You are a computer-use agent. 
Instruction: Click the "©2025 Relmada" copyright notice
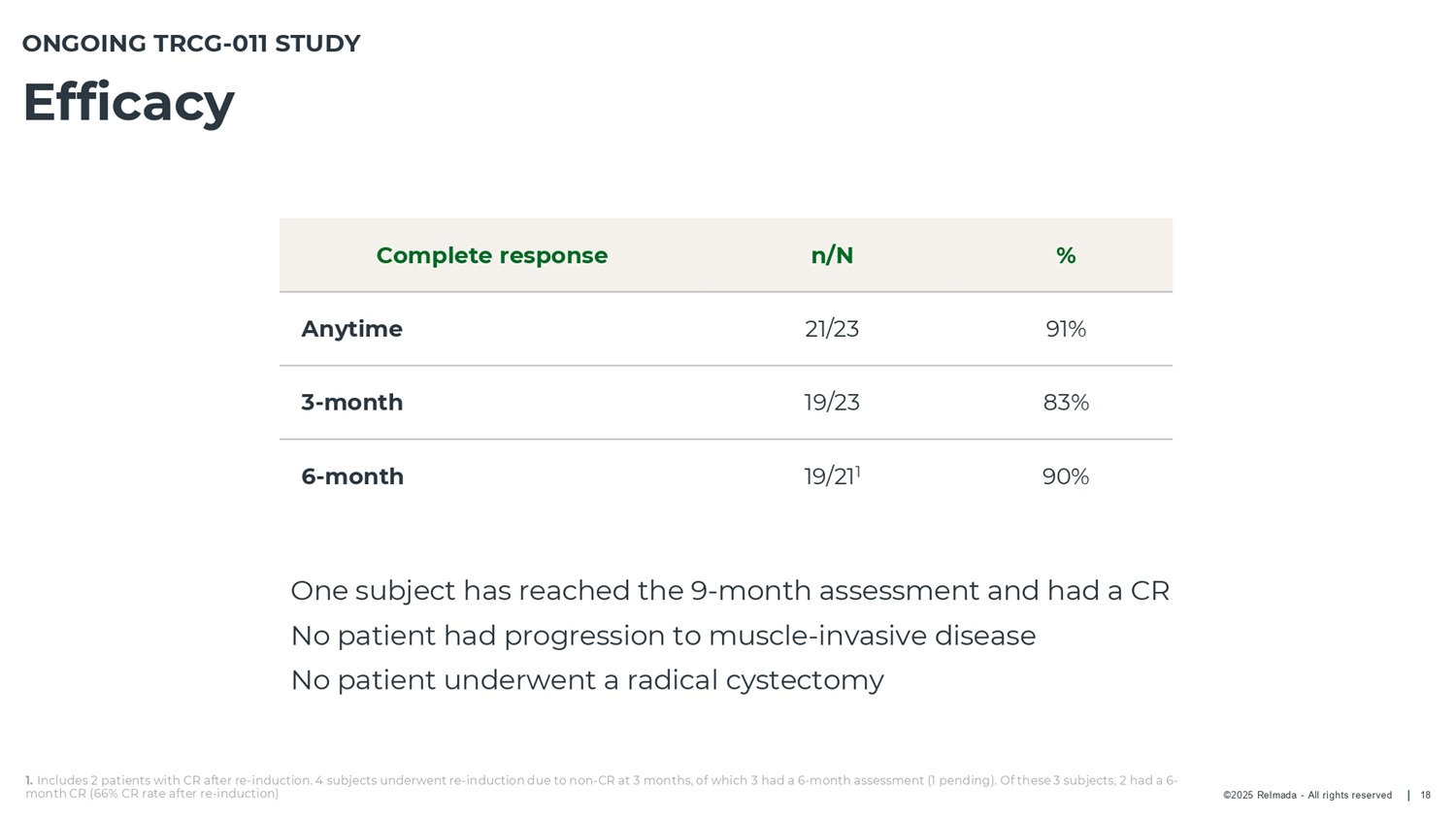click(x=1307, y=796)
